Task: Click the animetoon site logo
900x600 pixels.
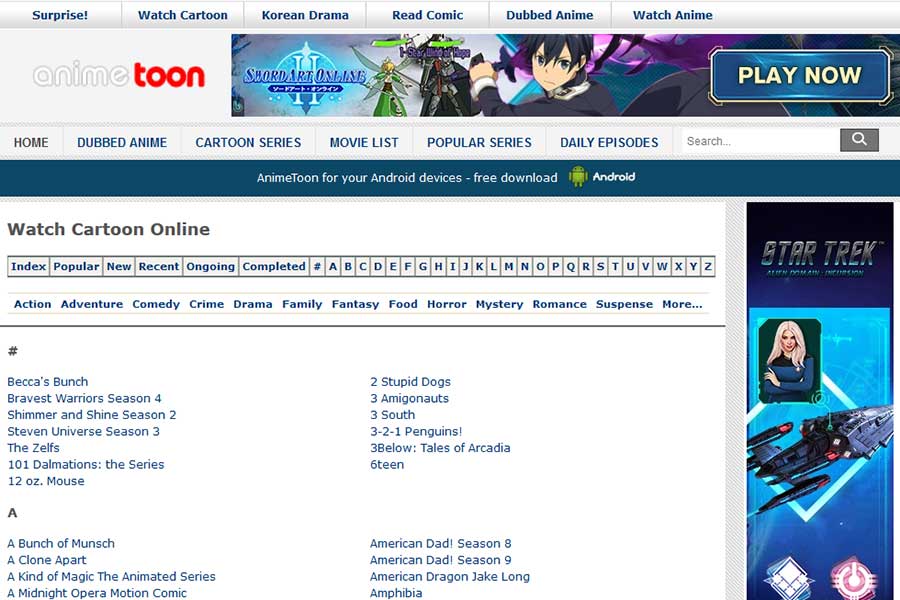Action: [119, 75]
